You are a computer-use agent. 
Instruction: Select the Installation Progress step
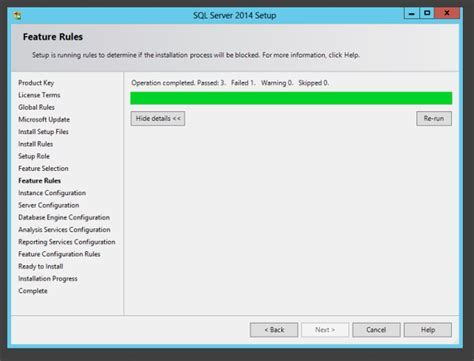click(x=48, y=279)
